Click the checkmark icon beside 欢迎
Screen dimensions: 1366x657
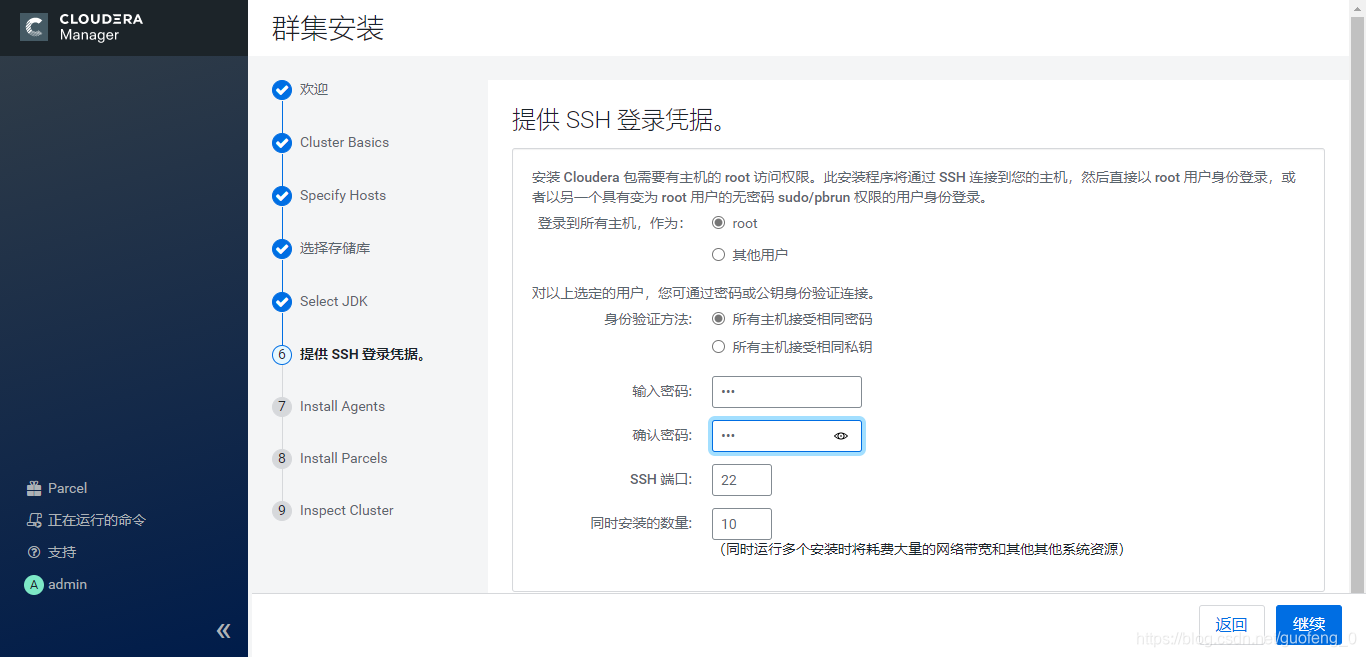[282, 90]
